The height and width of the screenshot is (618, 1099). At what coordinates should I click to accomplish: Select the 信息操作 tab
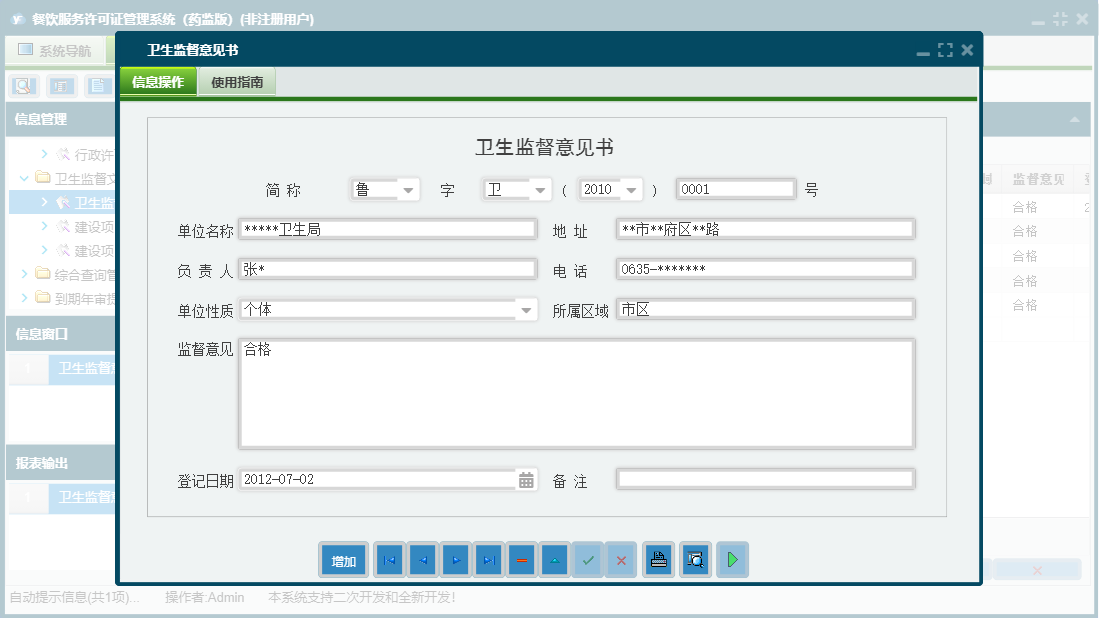click(x=158, y=83)
